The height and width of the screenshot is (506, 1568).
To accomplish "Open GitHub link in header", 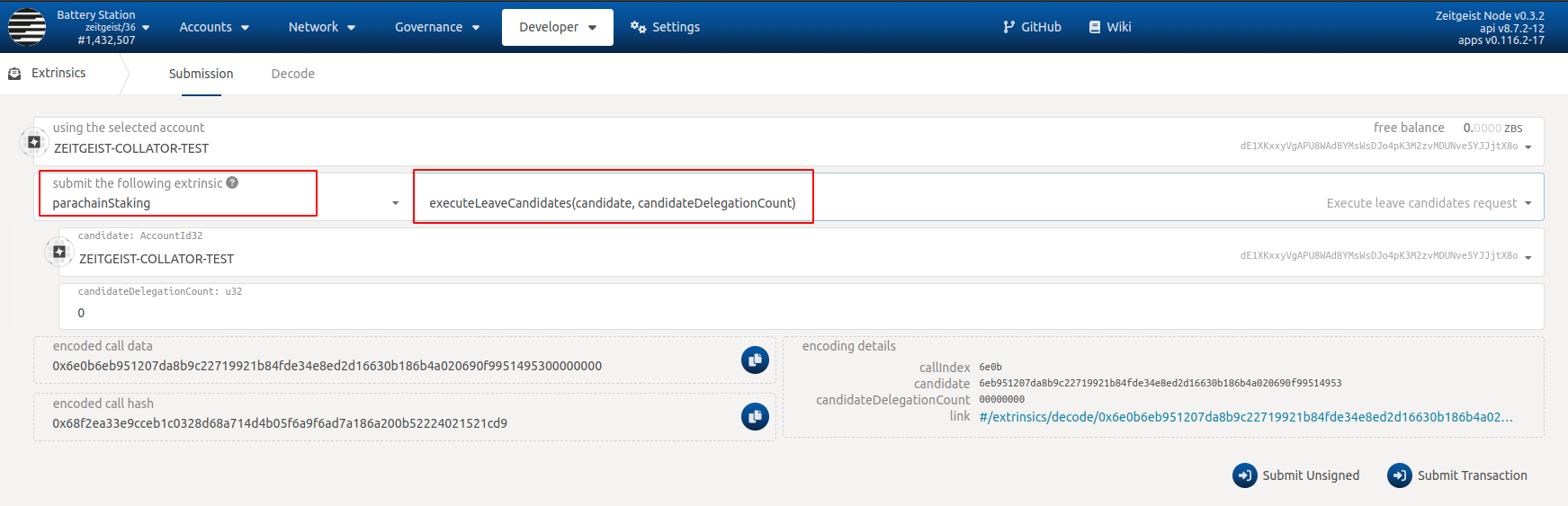I will pos(1032,27).
